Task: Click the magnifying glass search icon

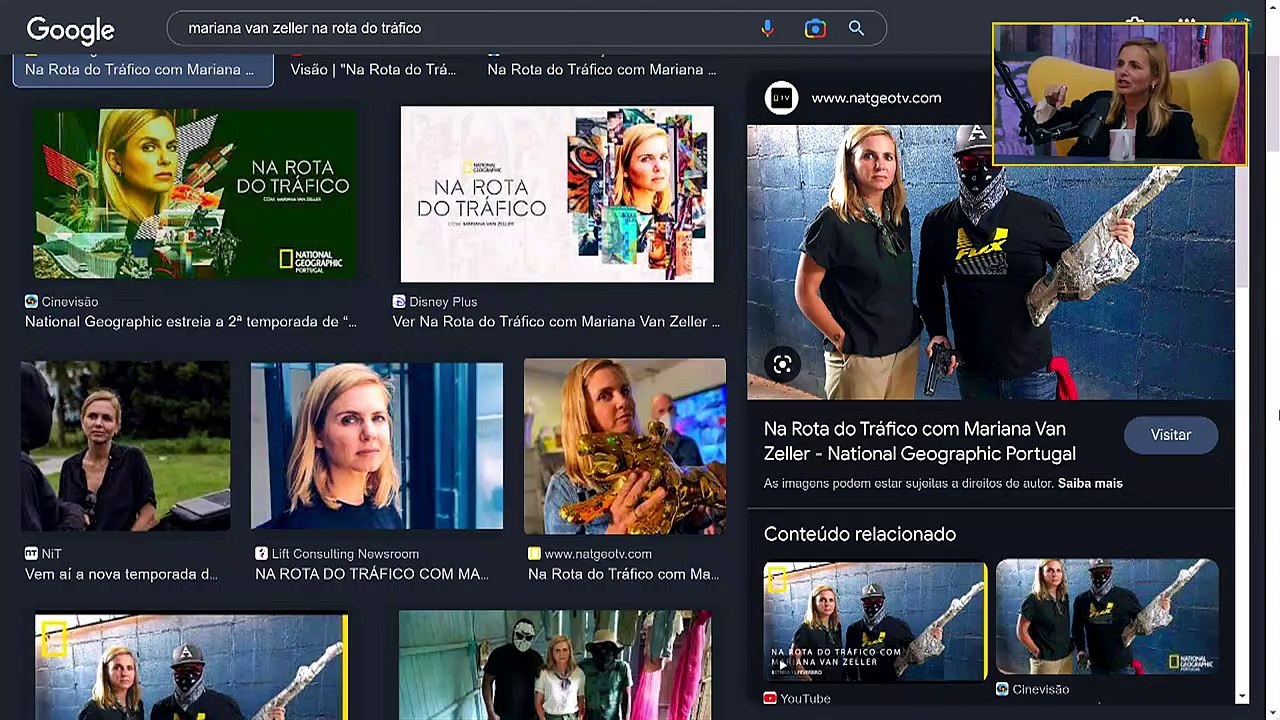Action: pyautogui.click(x=856, y=29)
